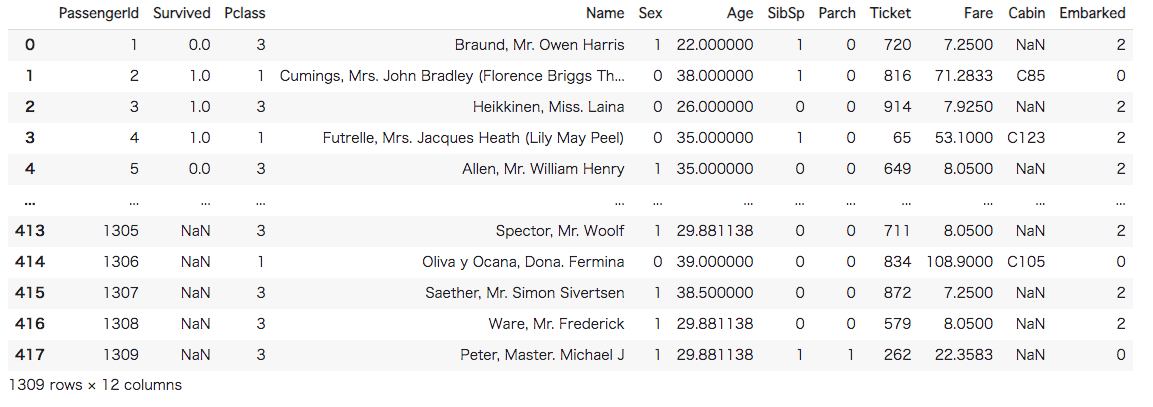Select the Cabin column header
Viewport: 1153px width, 407px height.
coord(1027,13)
